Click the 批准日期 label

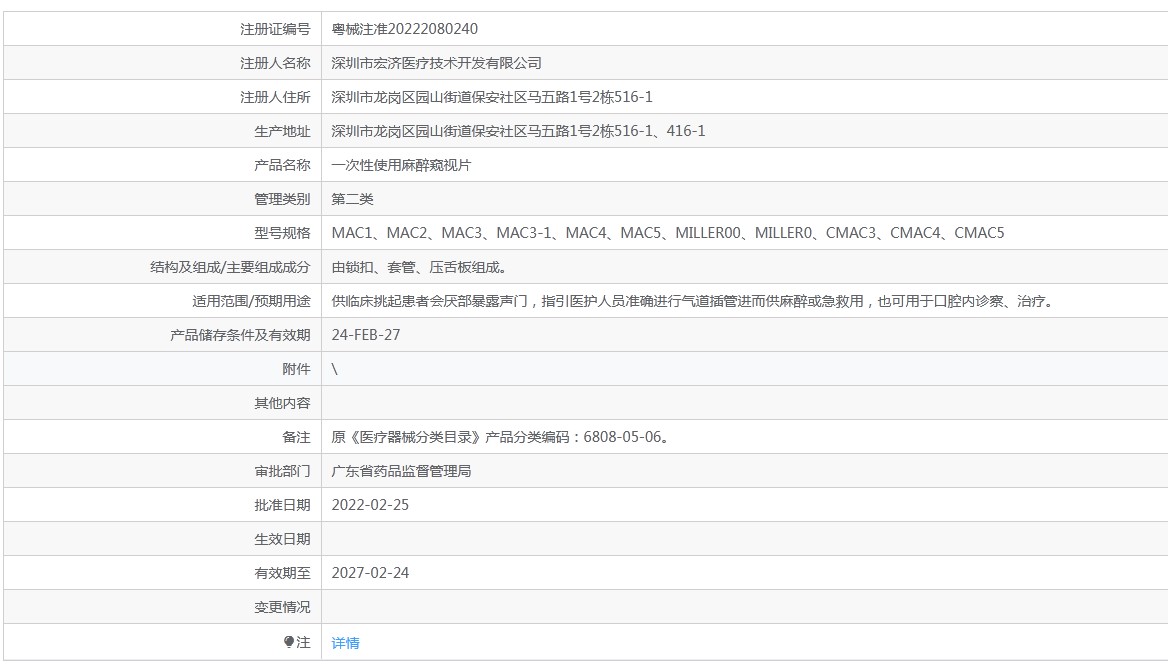(x=282, y=505)
